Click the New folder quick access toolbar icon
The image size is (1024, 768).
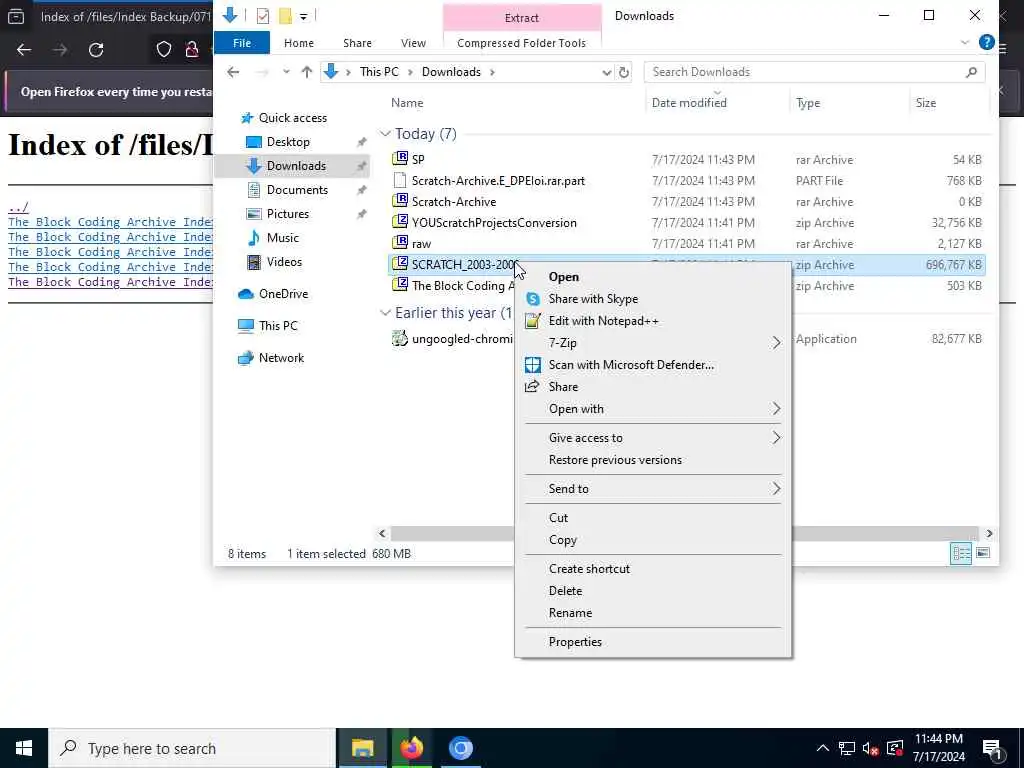click(x=285, y=16)
